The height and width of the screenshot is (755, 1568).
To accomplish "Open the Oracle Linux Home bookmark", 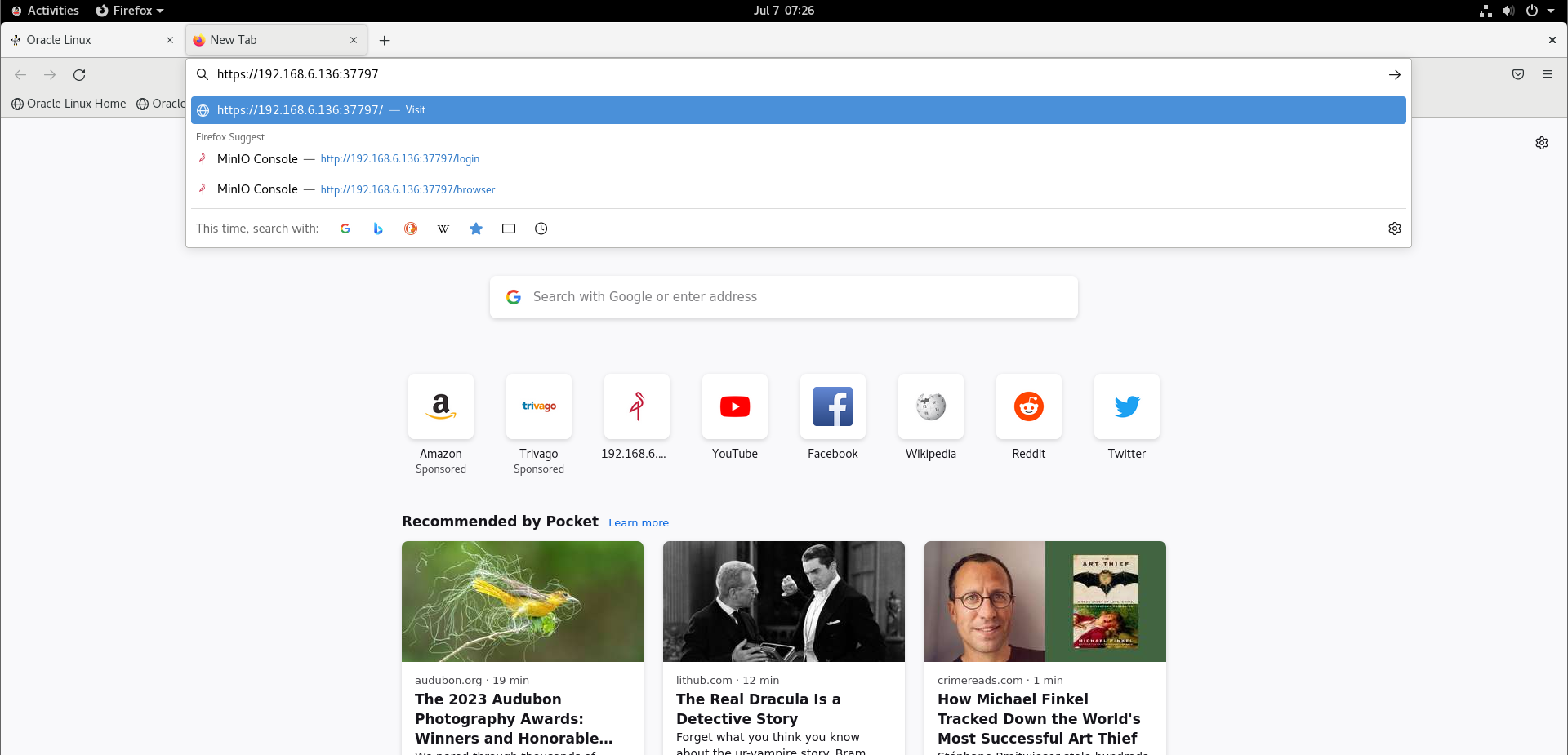I will [69, 104].
